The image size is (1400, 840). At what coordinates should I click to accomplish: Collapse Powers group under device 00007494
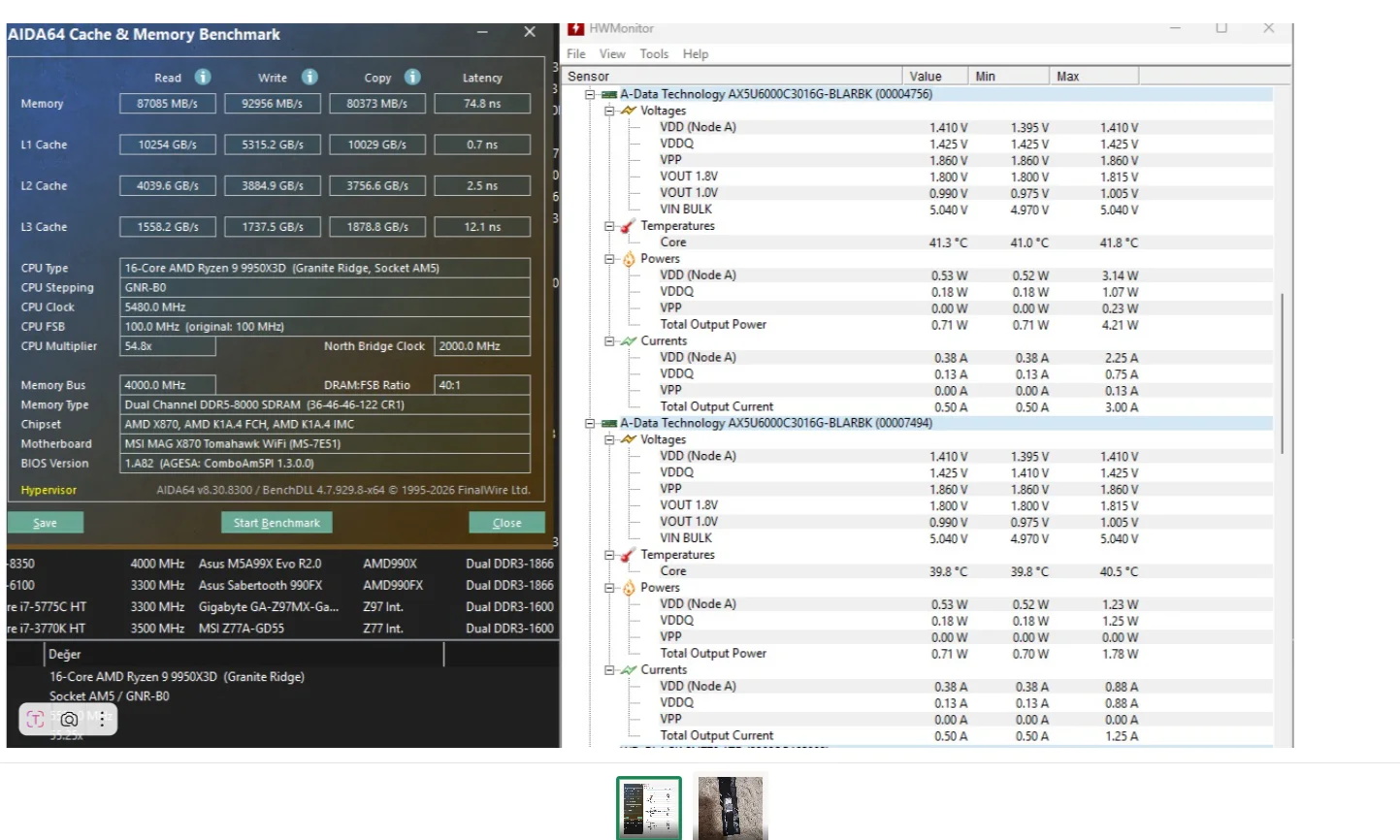(x=609, y=588)
